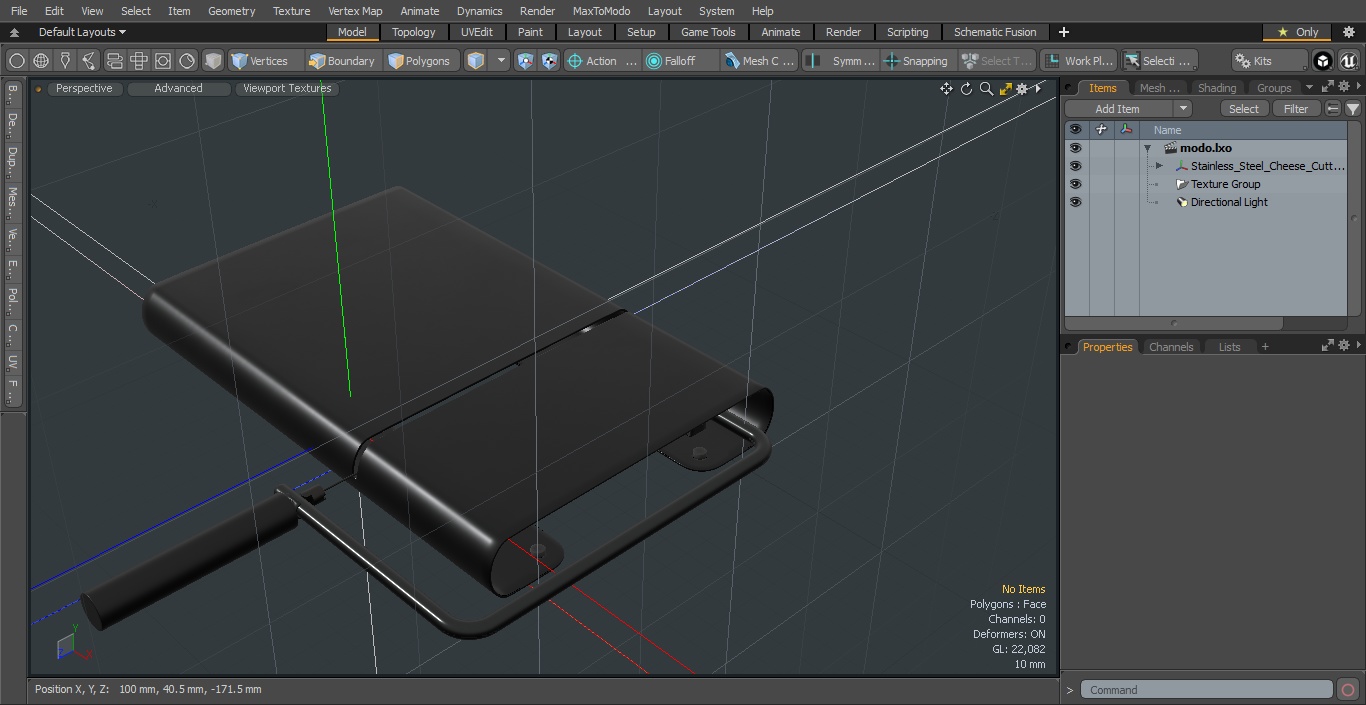Screen dimensions: 1366x705
Task: Switch to Paint layout tab
Action: [530, 32]
